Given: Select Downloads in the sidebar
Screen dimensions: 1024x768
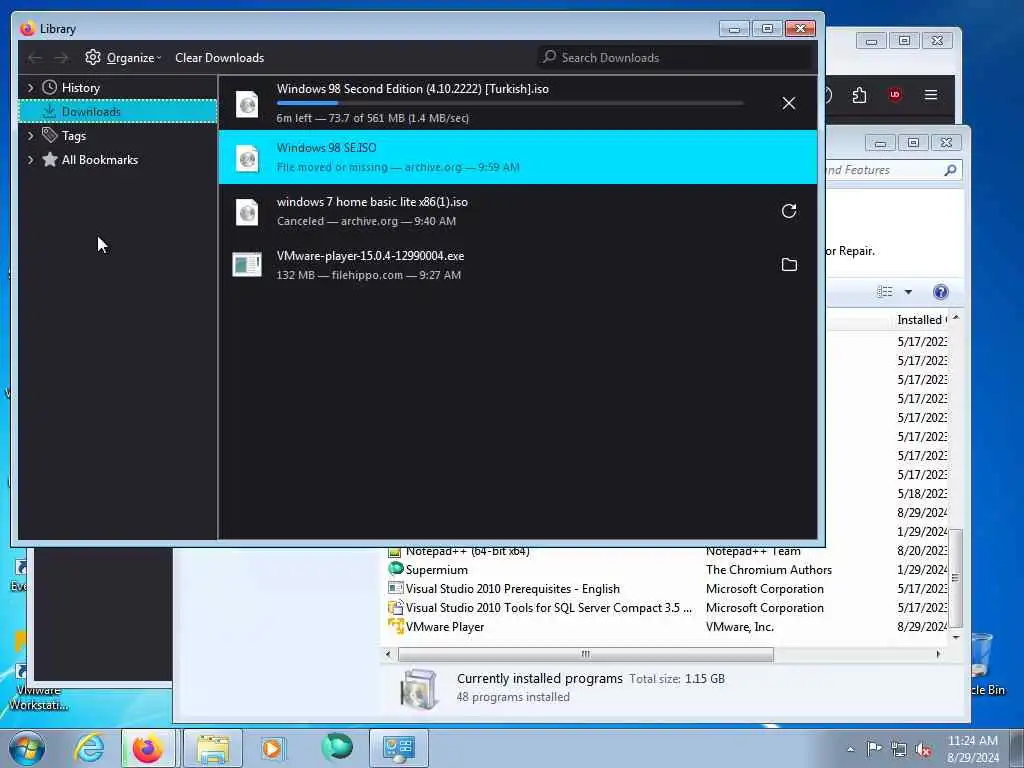Looking at the screenshot, I should click(x=118, y=112).
